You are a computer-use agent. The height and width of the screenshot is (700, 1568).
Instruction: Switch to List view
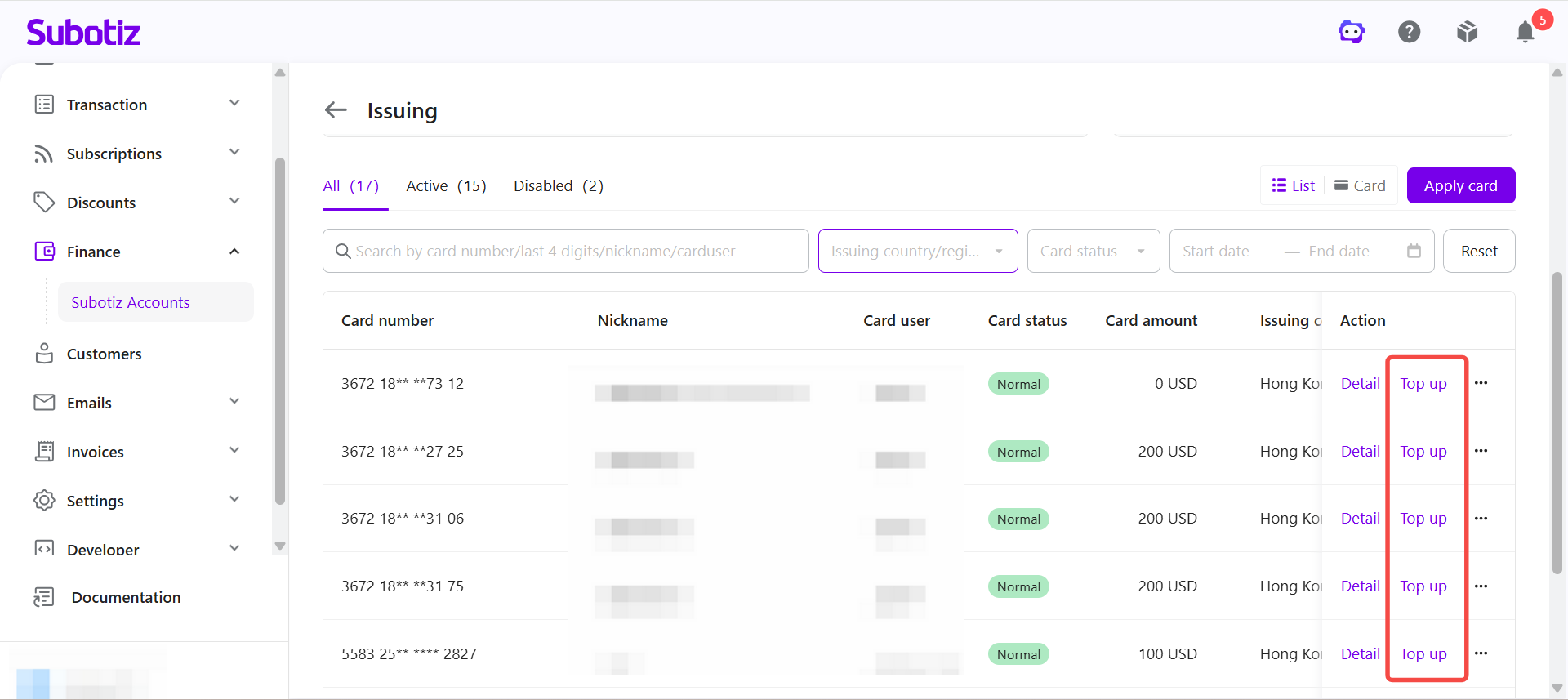[x=1294, y=185]
